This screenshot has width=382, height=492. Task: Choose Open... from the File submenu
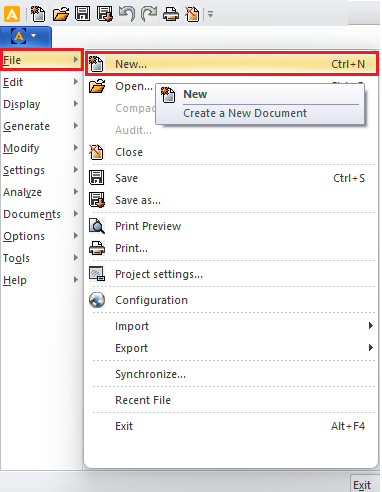click(x=134, y=86)
